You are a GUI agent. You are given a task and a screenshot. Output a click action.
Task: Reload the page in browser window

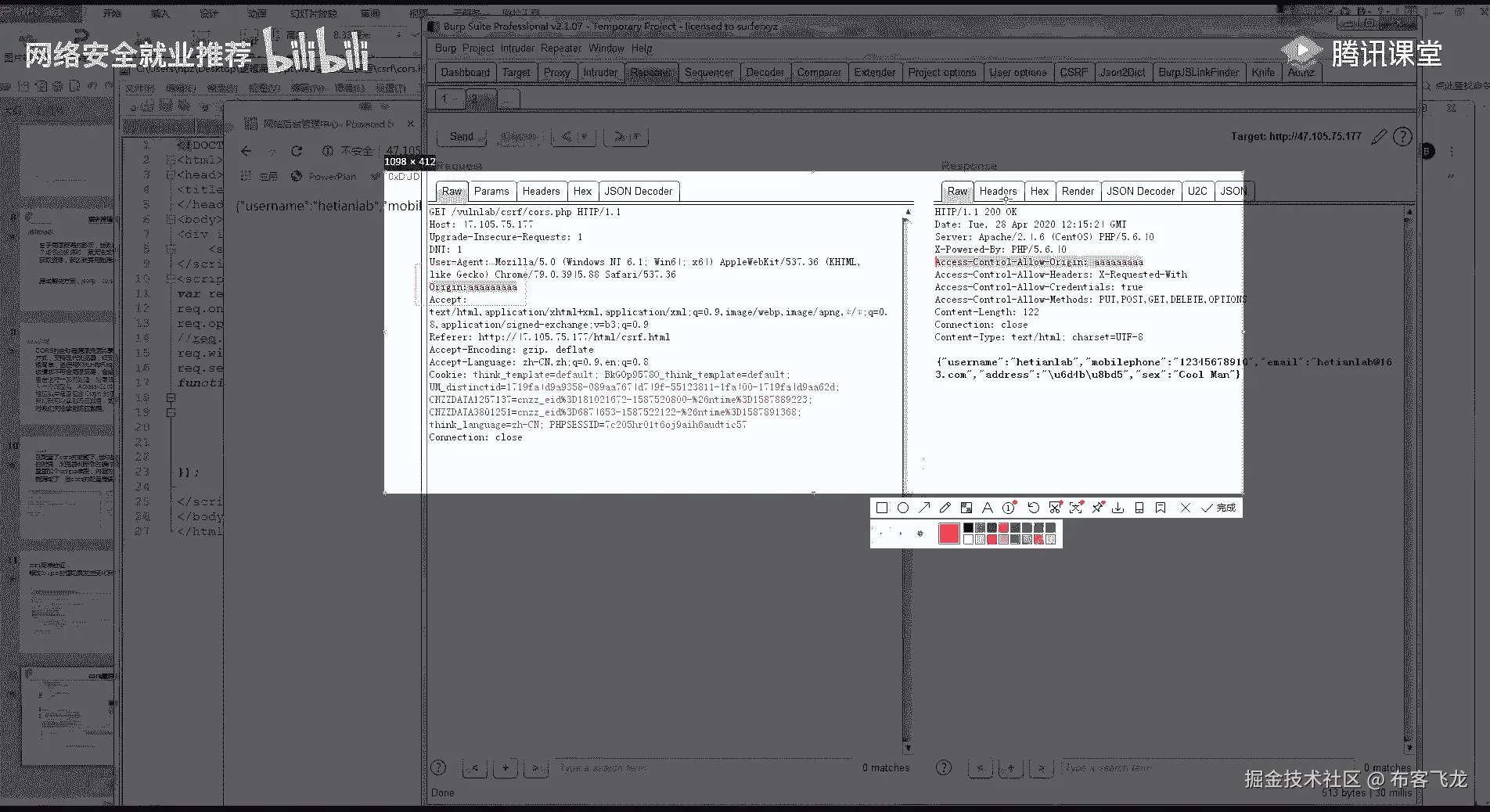point(296,151)
